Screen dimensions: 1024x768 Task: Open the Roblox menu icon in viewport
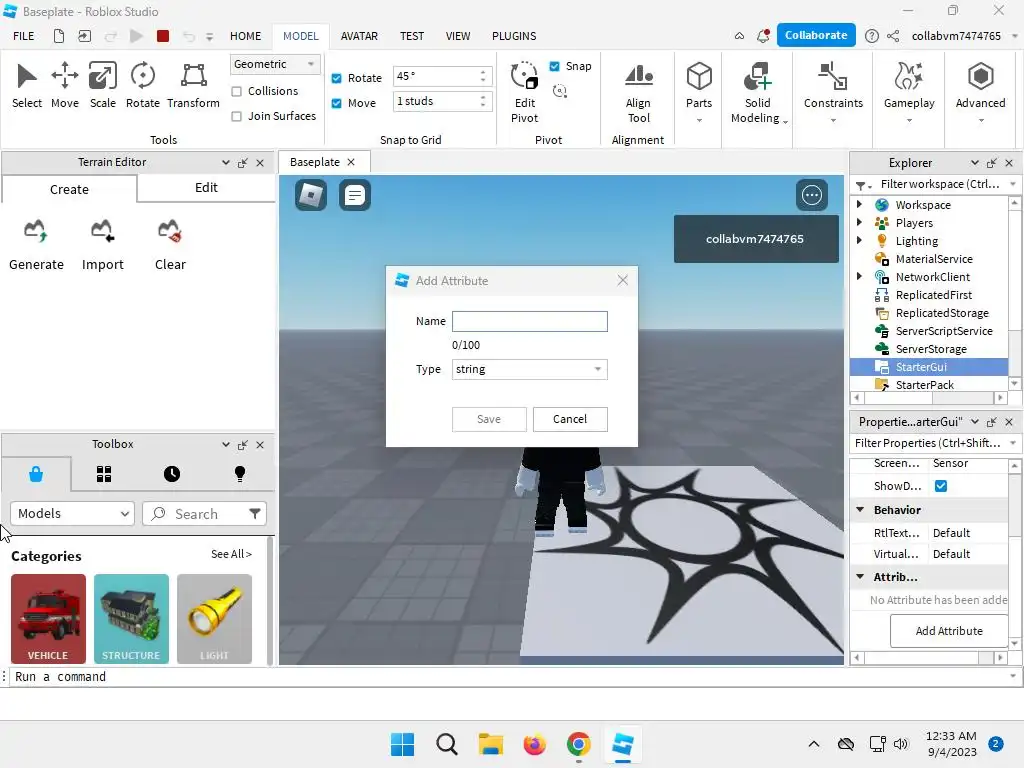click(x=311, y=195)
